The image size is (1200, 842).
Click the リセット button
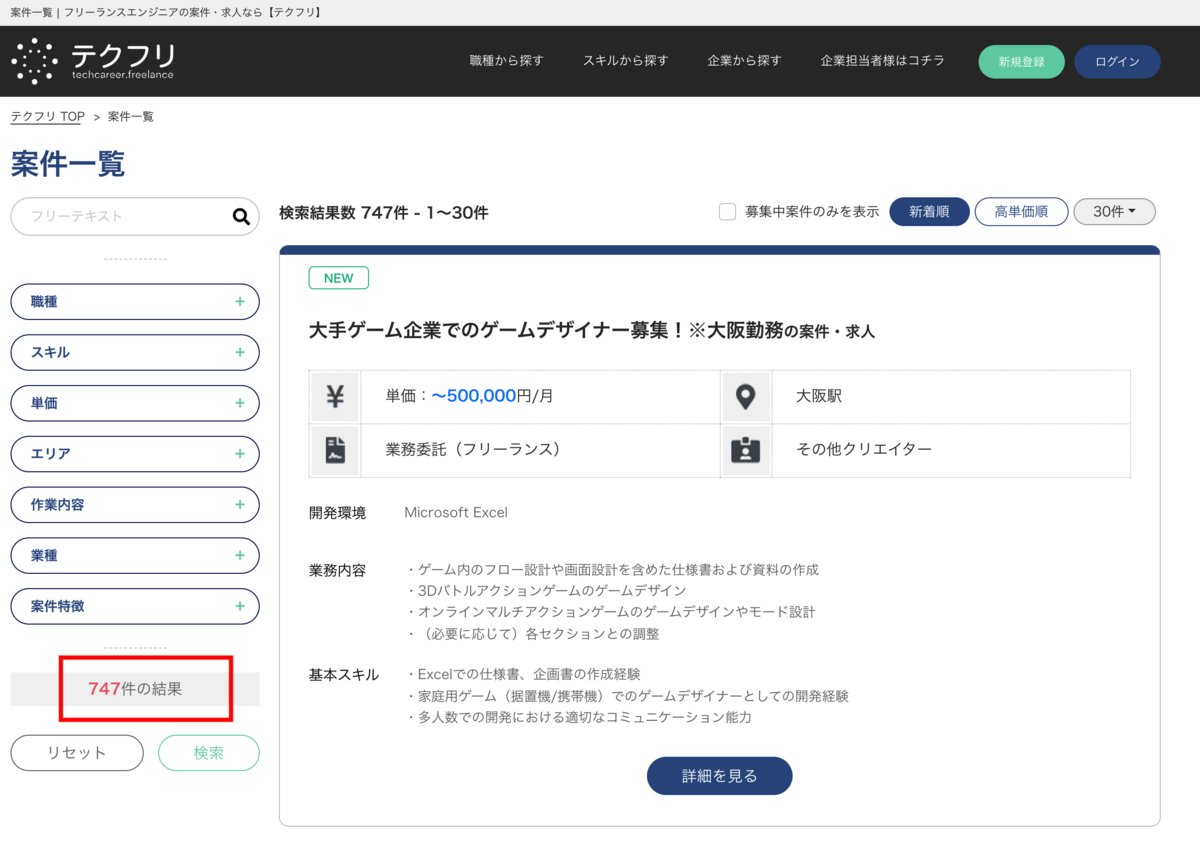click(x=77, y=753)
